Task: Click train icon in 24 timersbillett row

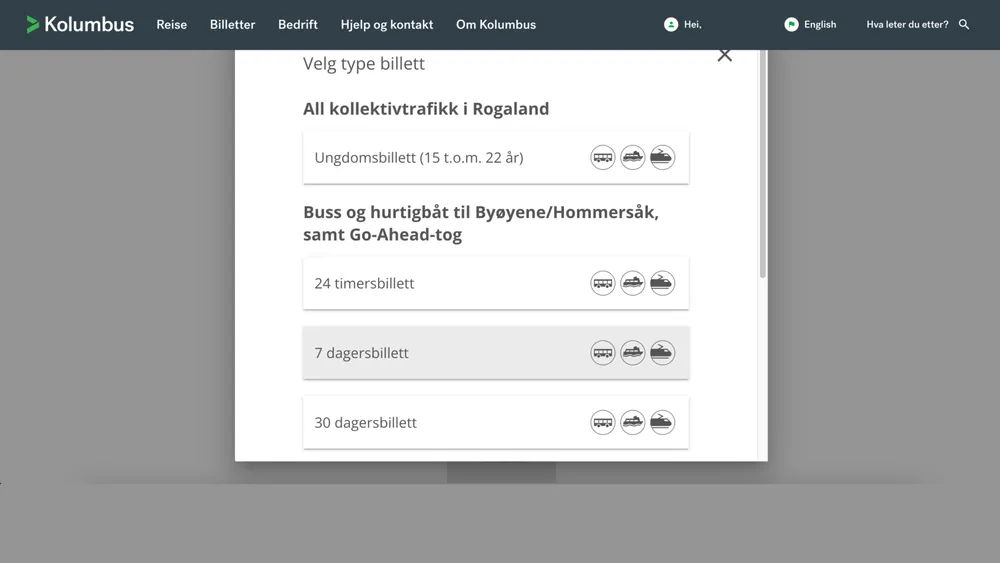Action: click(x=663, y=283)
